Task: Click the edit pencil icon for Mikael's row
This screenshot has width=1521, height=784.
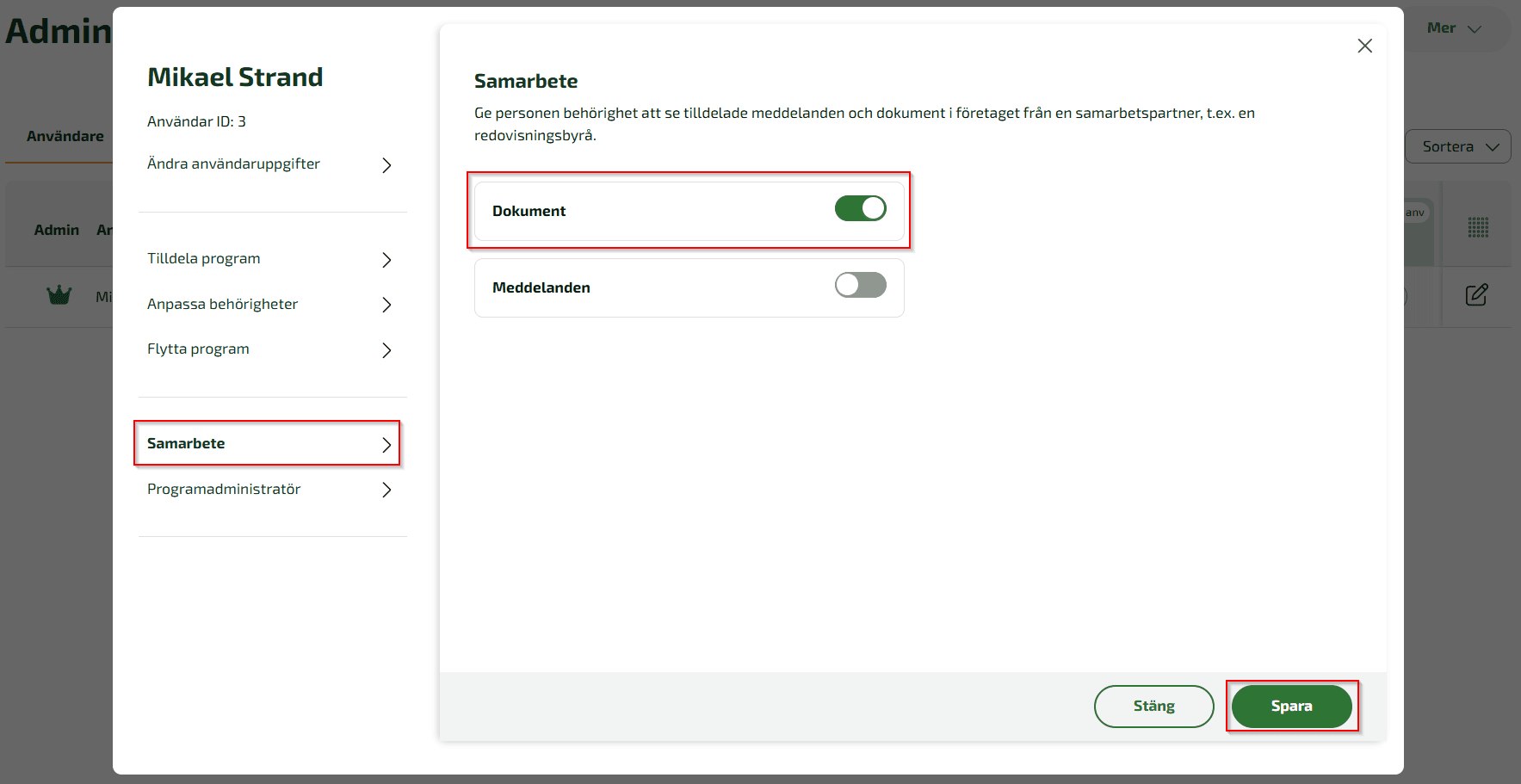Action: pos(1477,295)
